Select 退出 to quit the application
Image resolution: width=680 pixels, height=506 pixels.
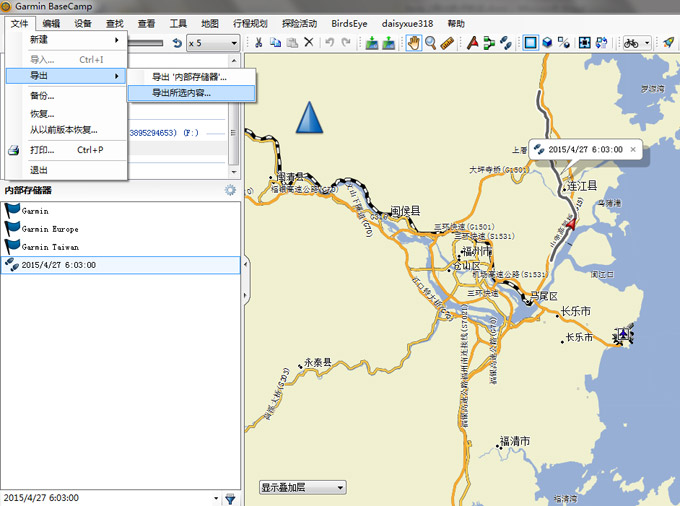click(66, 170)
